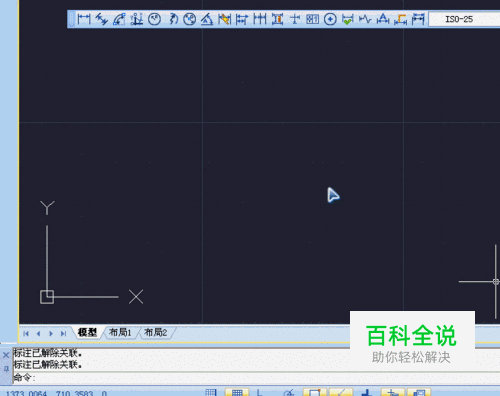Click the coordinate readout in status bar

56,393
